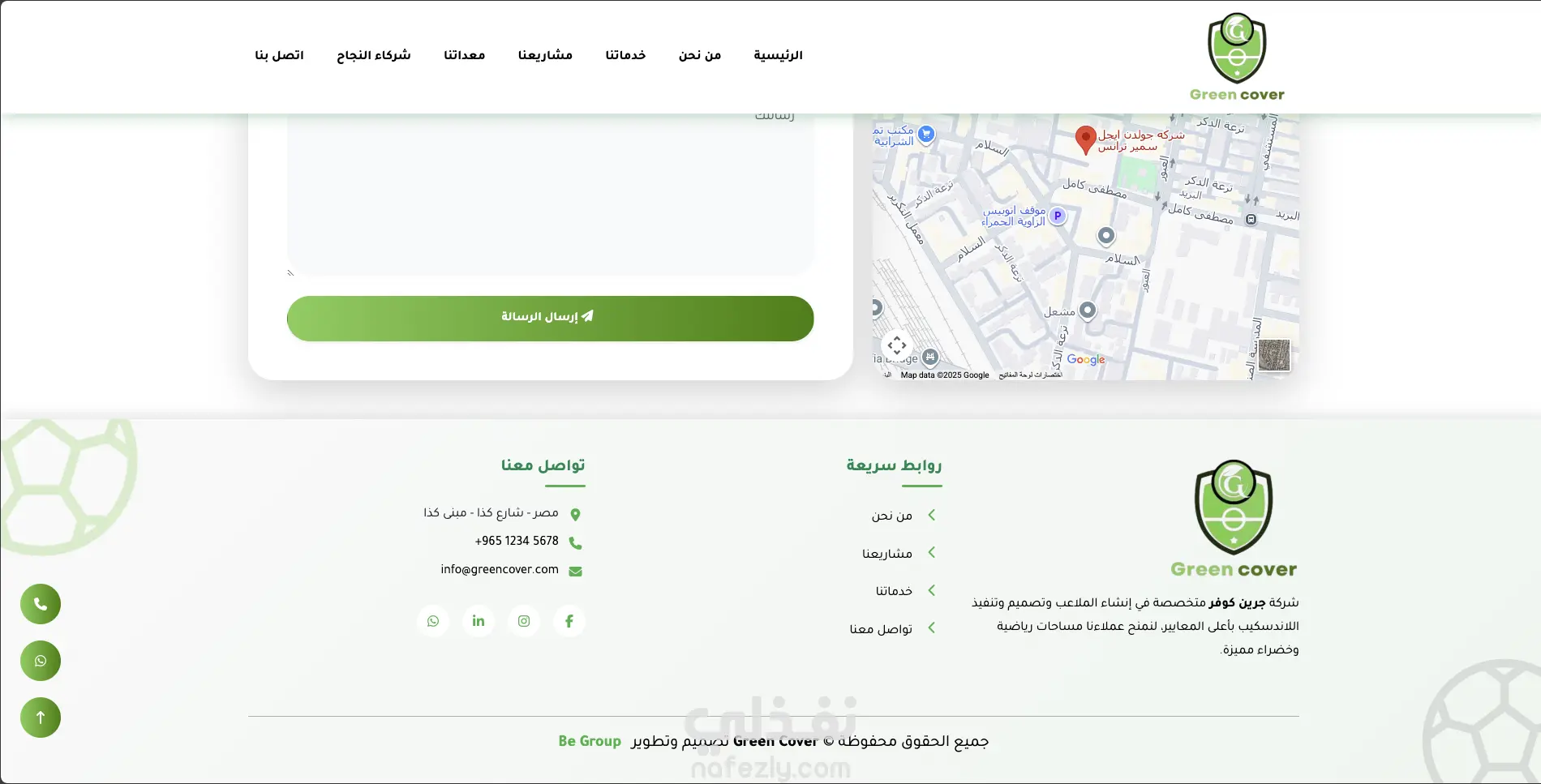Click the red map pin marker
This screenshot has width=1541, height=784.
[x=1085, y=139]
